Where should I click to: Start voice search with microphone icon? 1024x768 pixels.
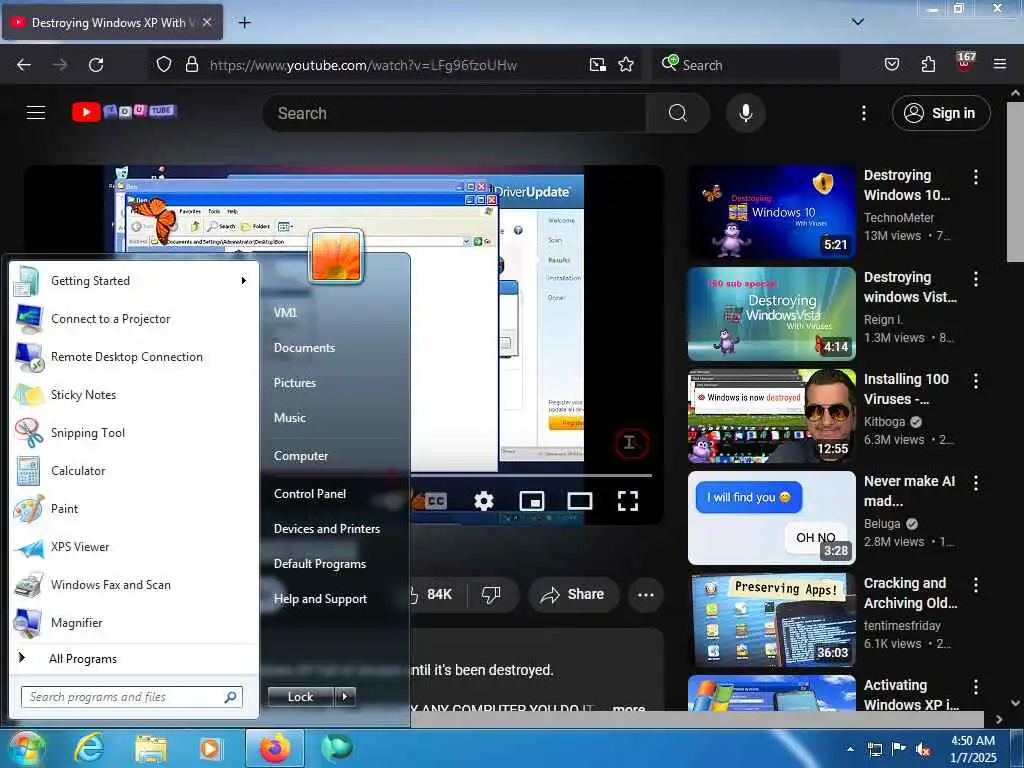(746, 113)
